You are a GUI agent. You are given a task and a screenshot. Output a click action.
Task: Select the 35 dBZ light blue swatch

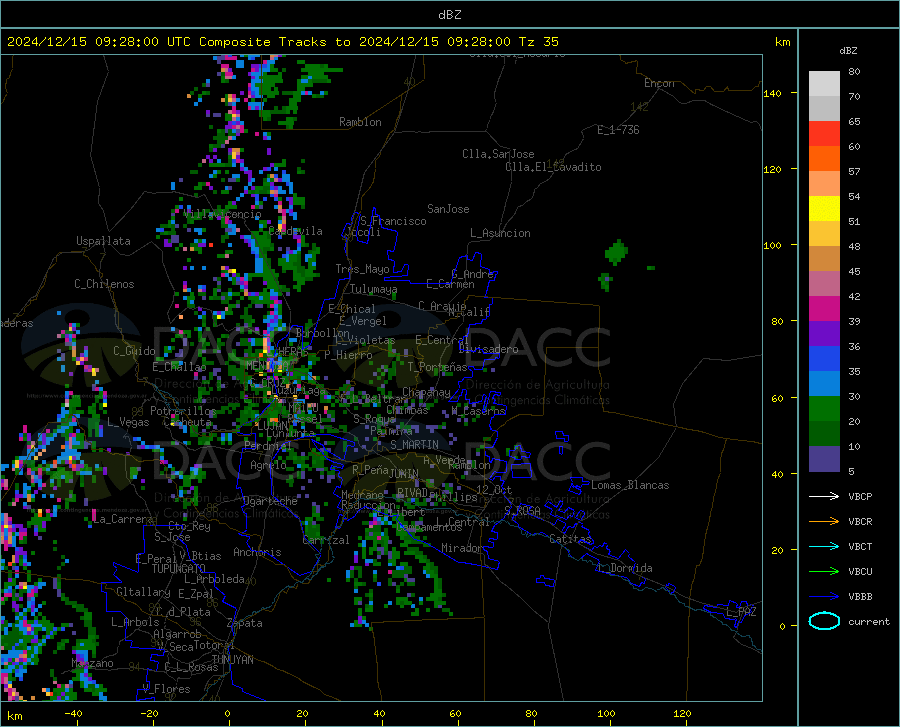(824, 384)
